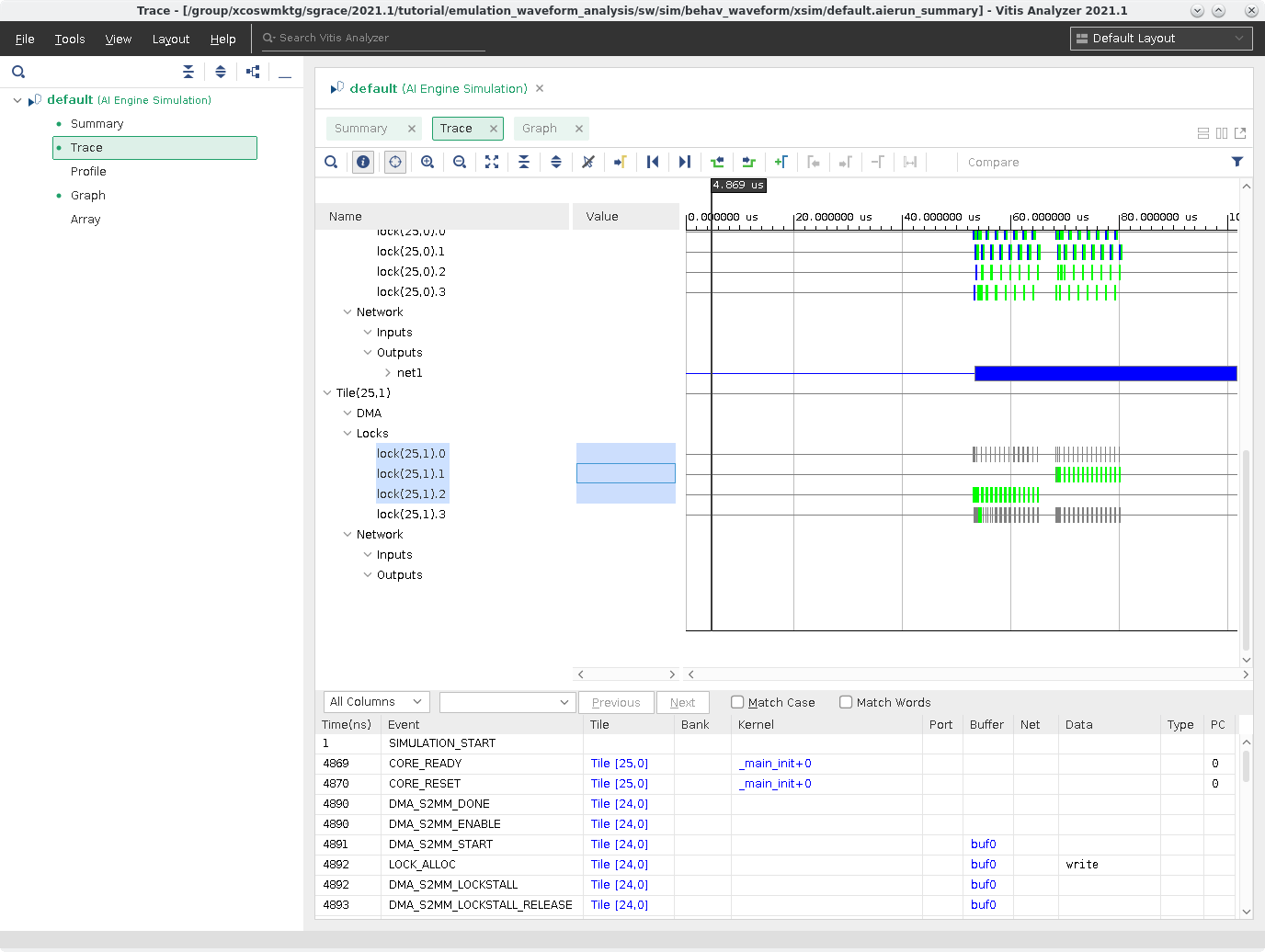Click the Previous search button
The width and height of the screenshot is (1265, 952).
tap(616, 702)
